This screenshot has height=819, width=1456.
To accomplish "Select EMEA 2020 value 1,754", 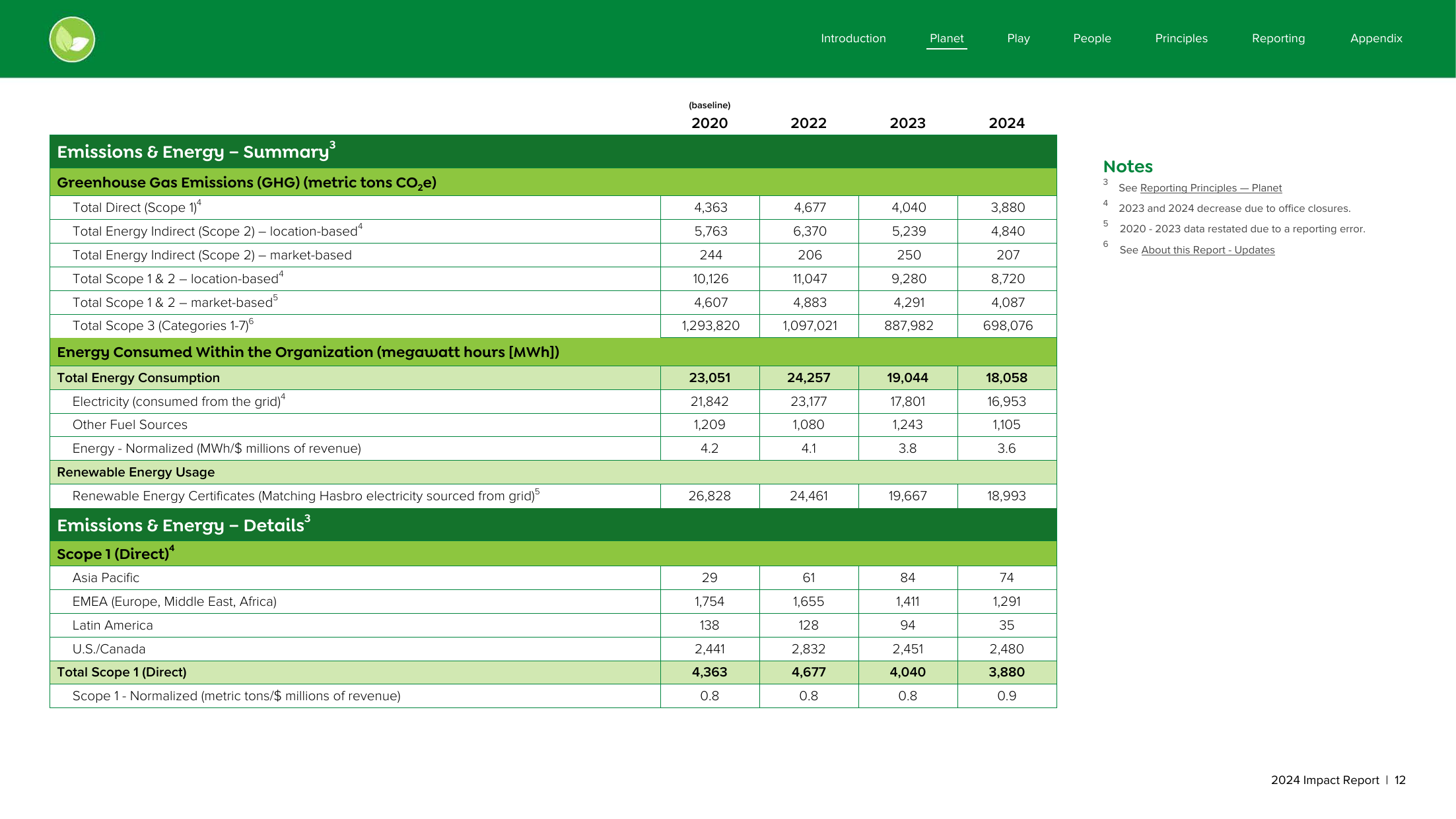I will (x=709, y=602).
